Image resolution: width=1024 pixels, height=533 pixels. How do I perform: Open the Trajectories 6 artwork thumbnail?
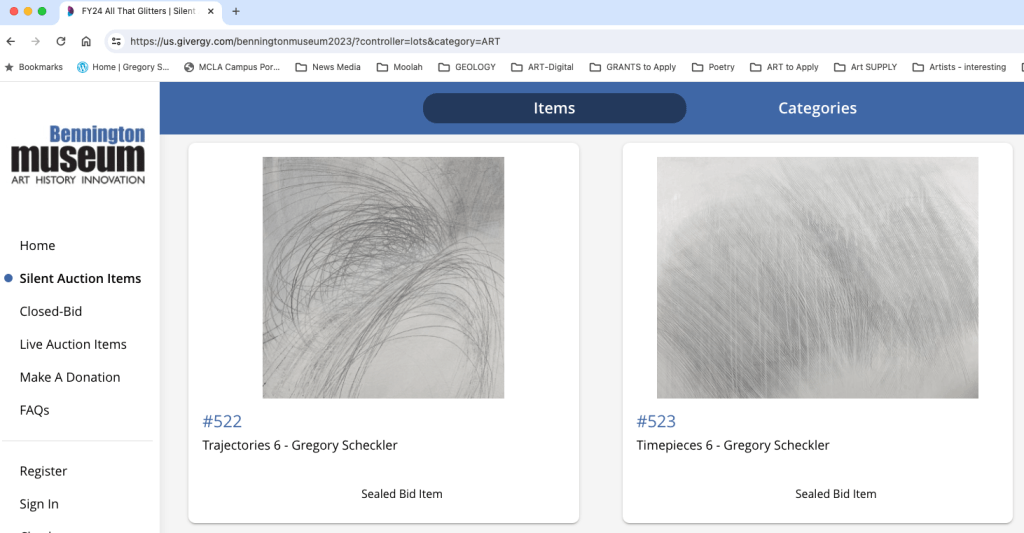coord(383,277)
